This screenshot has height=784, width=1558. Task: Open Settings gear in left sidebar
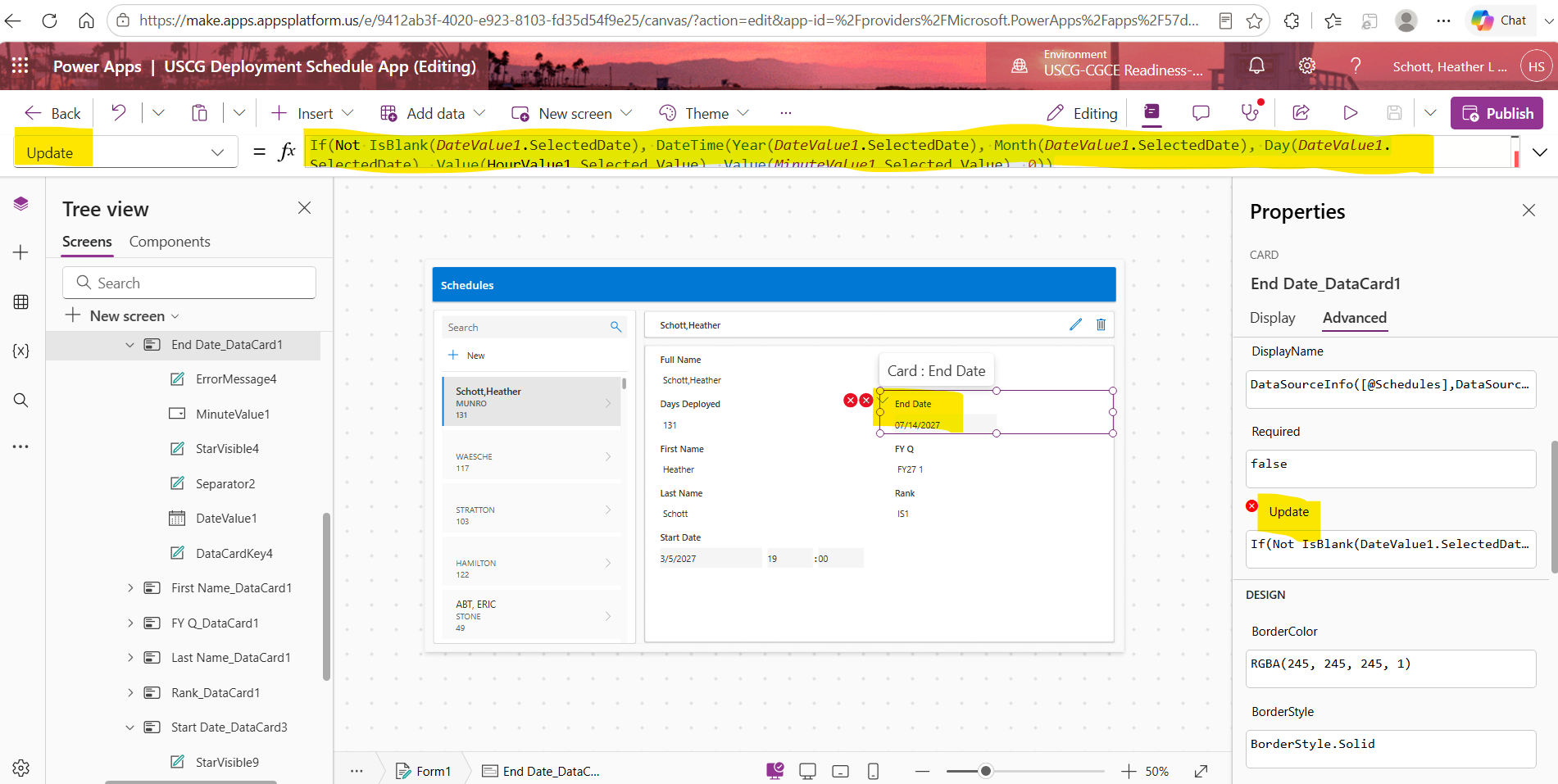[21, 768]
